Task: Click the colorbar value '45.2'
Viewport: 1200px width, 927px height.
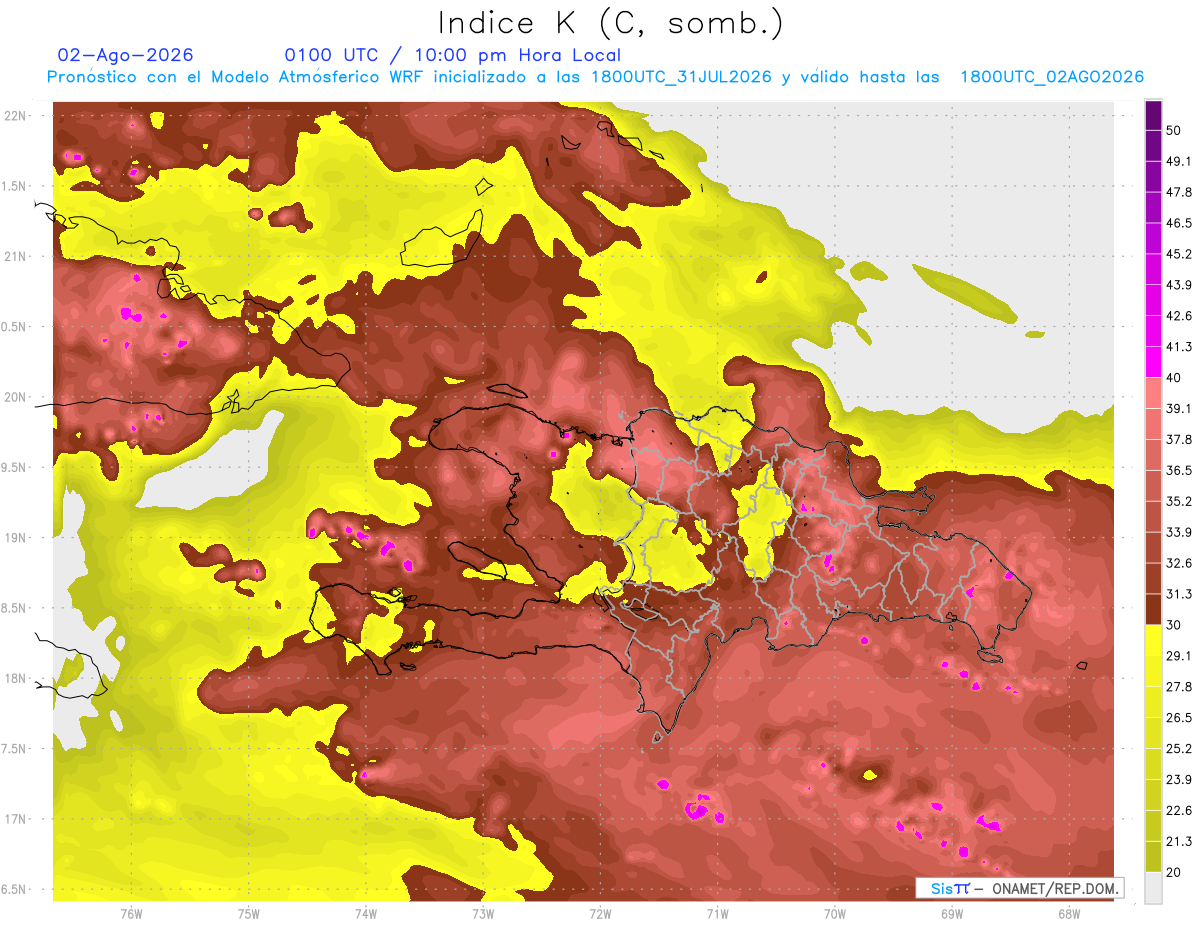Action: [1180, 254]
